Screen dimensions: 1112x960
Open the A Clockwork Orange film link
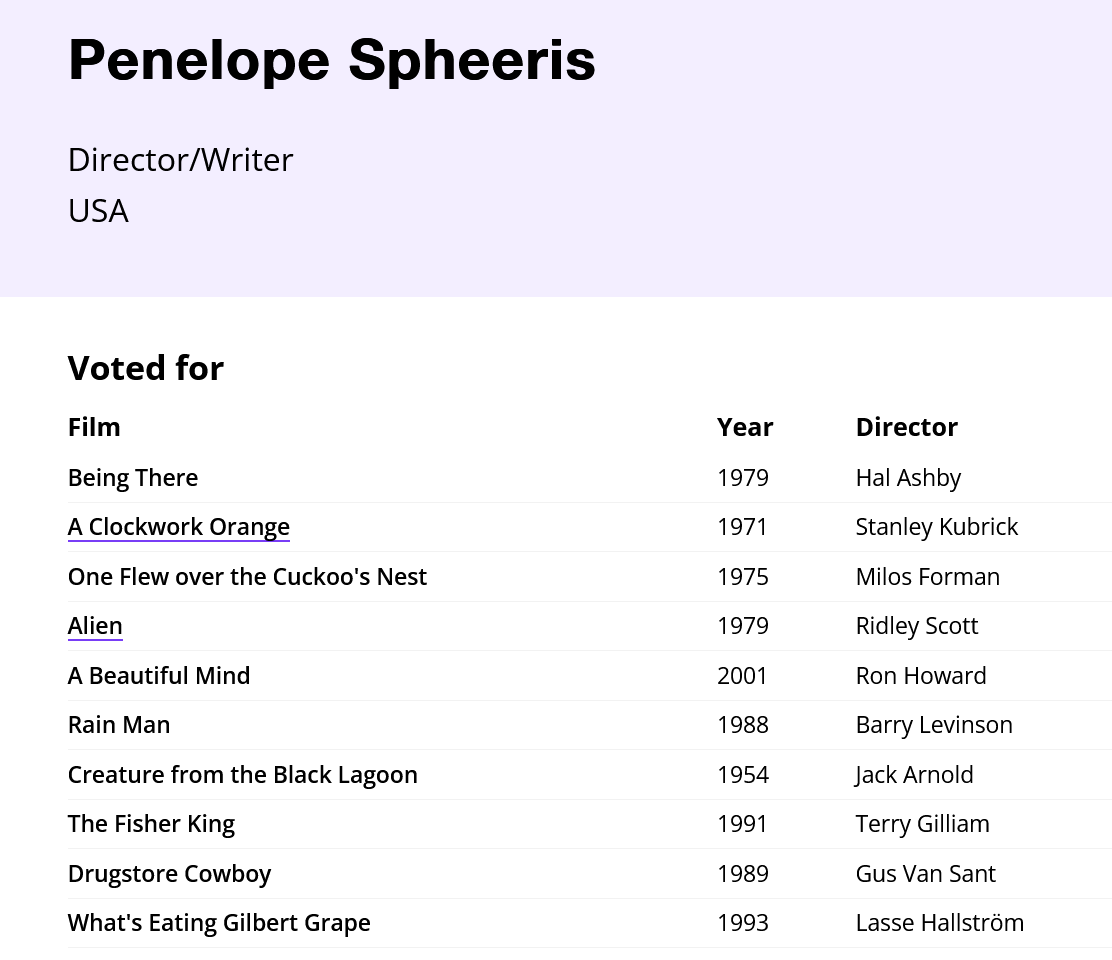coord(179,527)
